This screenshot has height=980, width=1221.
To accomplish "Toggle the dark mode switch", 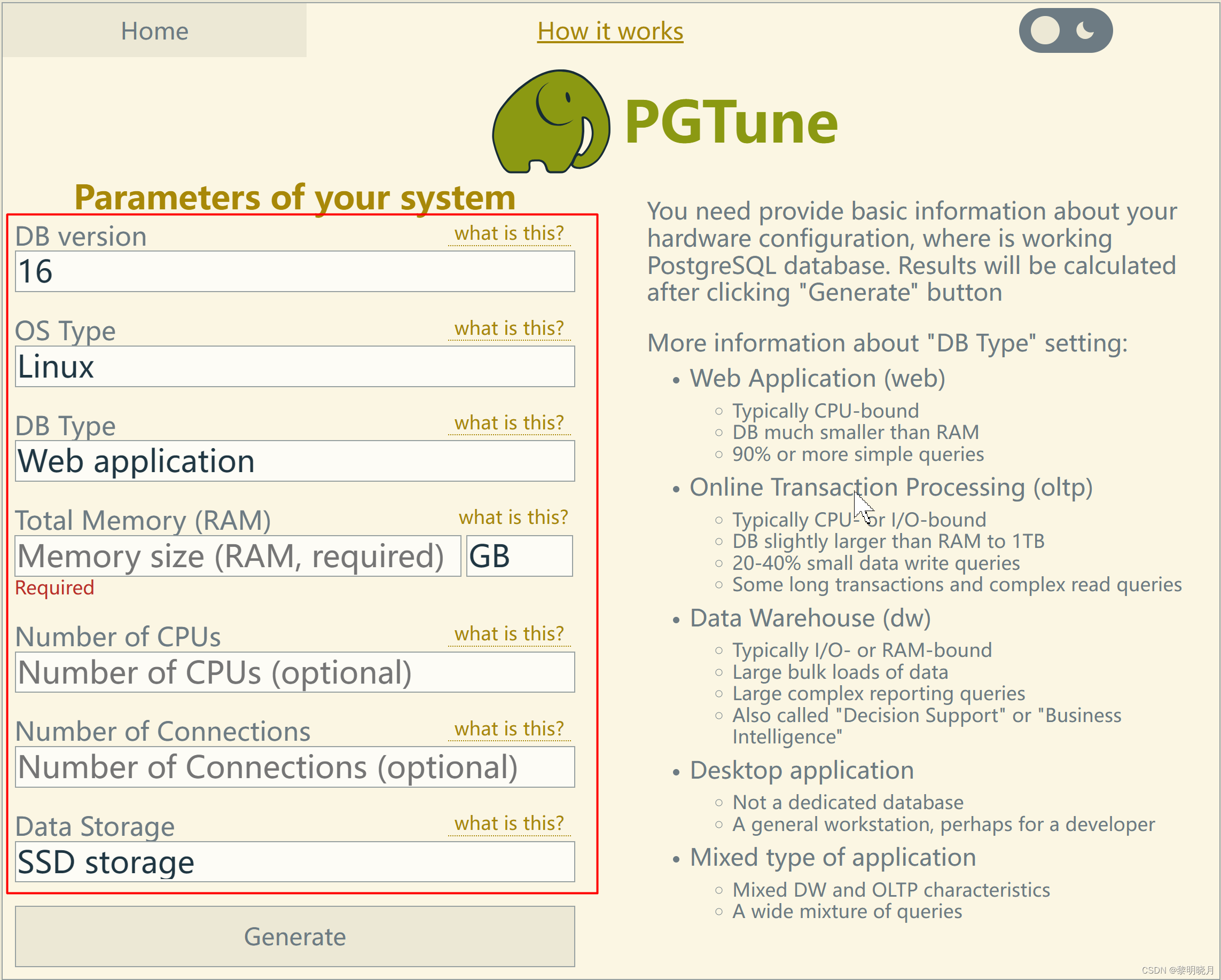I will coord(1065,30).
